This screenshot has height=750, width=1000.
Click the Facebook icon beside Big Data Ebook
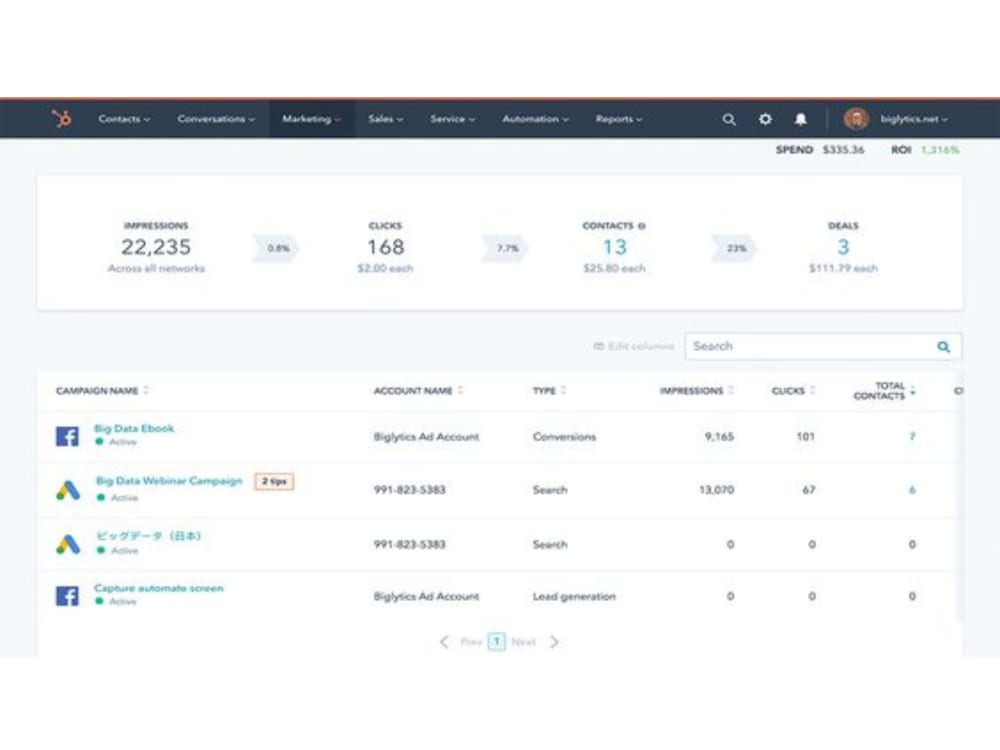66,434
